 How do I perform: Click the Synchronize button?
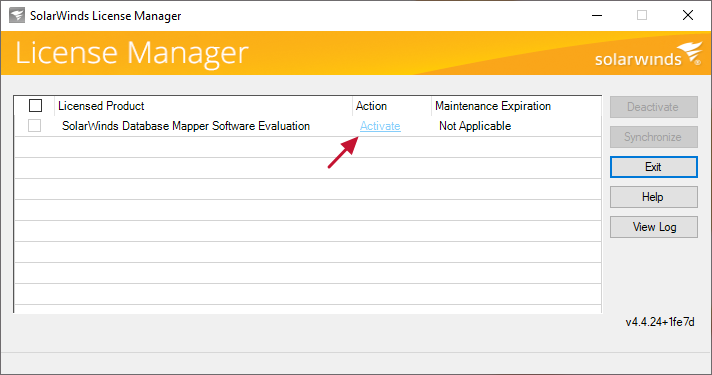pos(653,137)
